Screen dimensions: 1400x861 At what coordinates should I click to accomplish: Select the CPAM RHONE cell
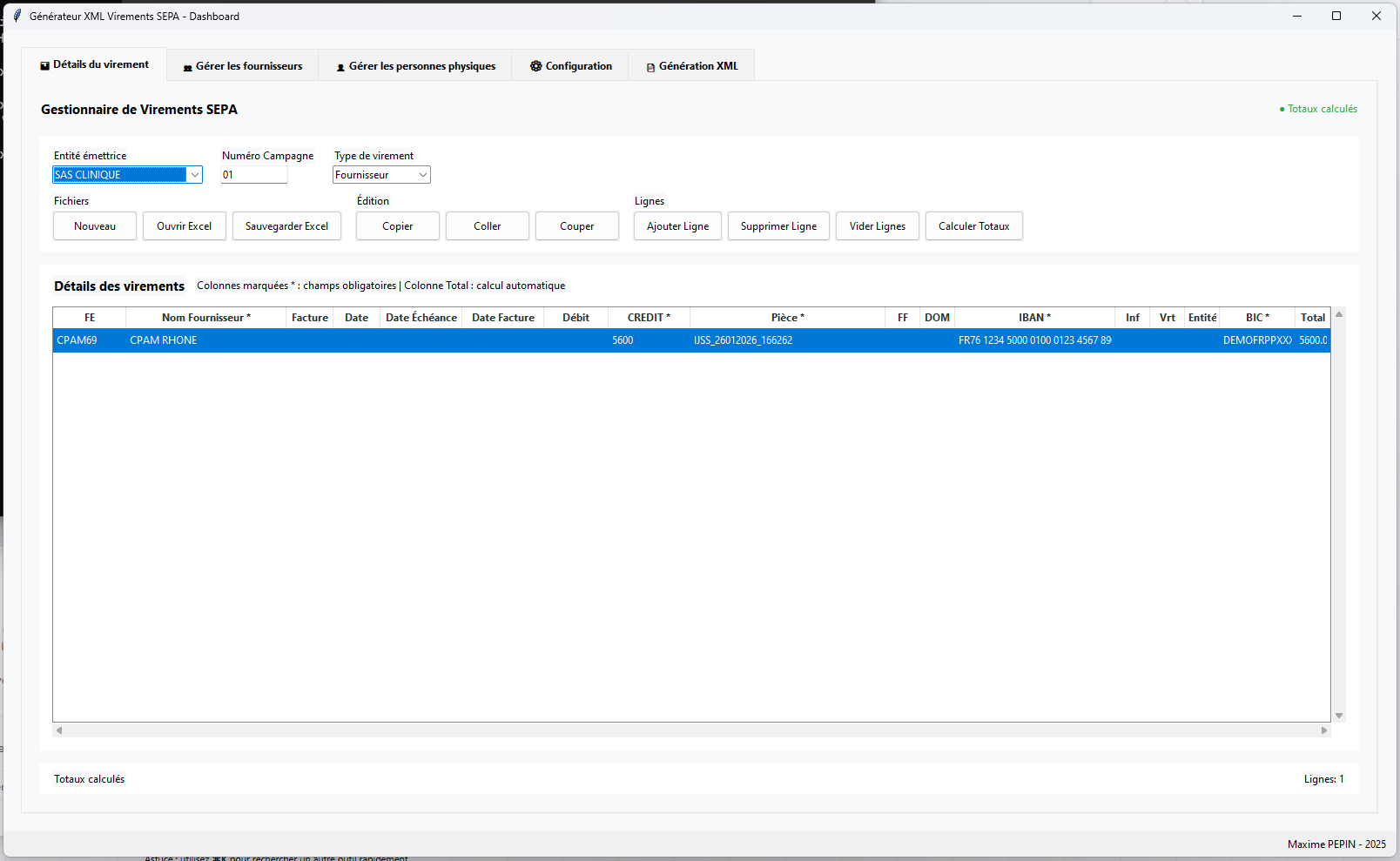206,340
